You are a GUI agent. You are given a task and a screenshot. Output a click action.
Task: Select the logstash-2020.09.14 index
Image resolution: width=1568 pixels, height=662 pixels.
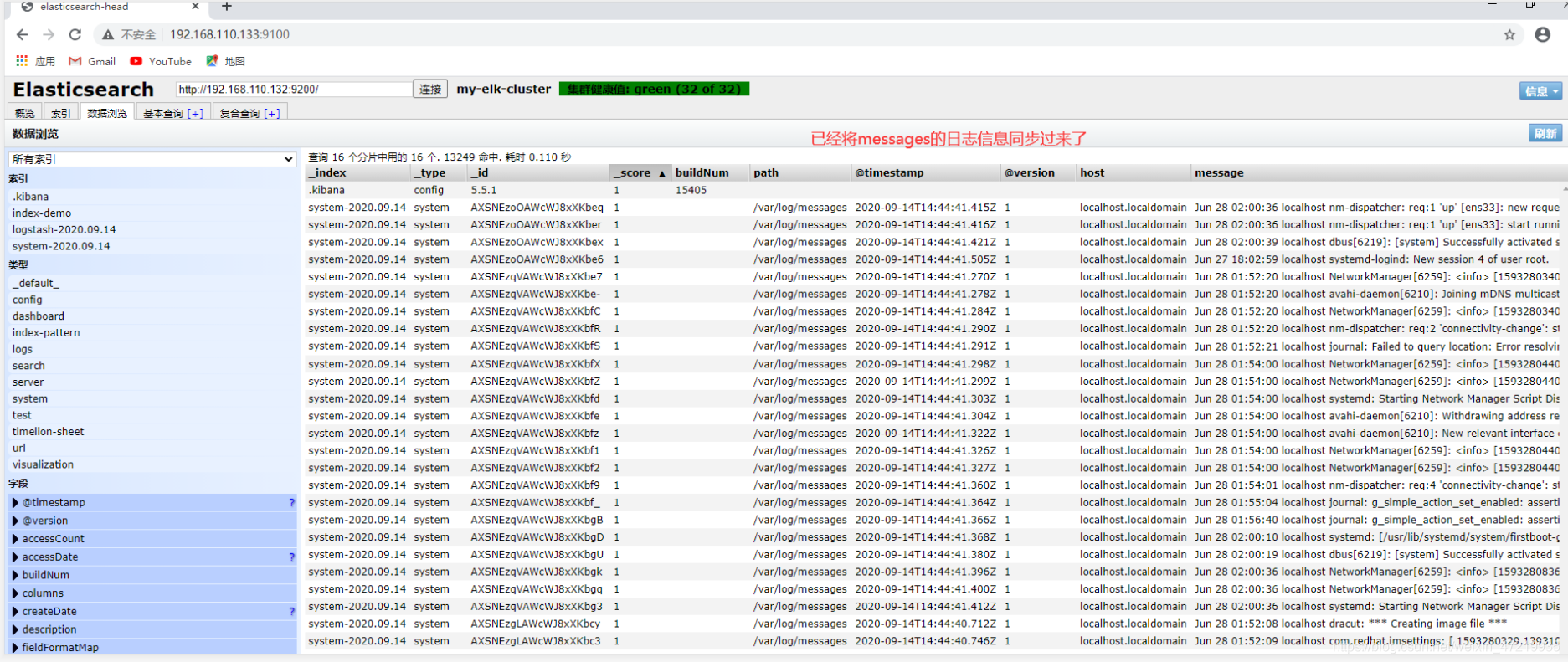[152, 229]
